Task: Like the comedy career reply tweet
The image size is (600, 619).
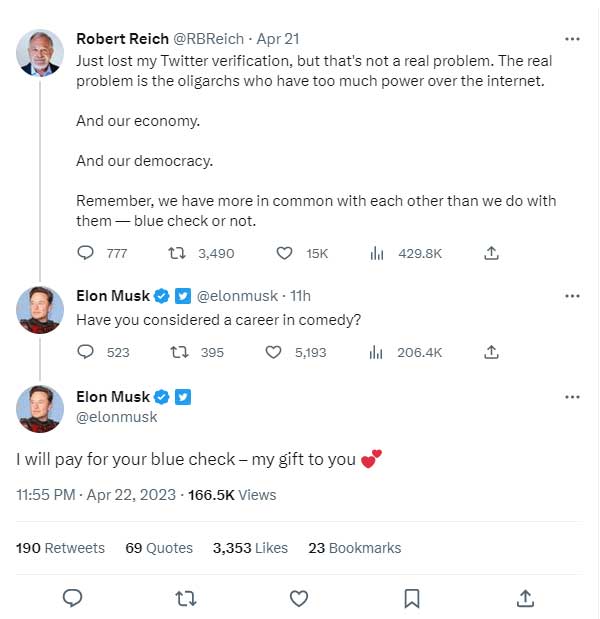Action: [274, 352]
